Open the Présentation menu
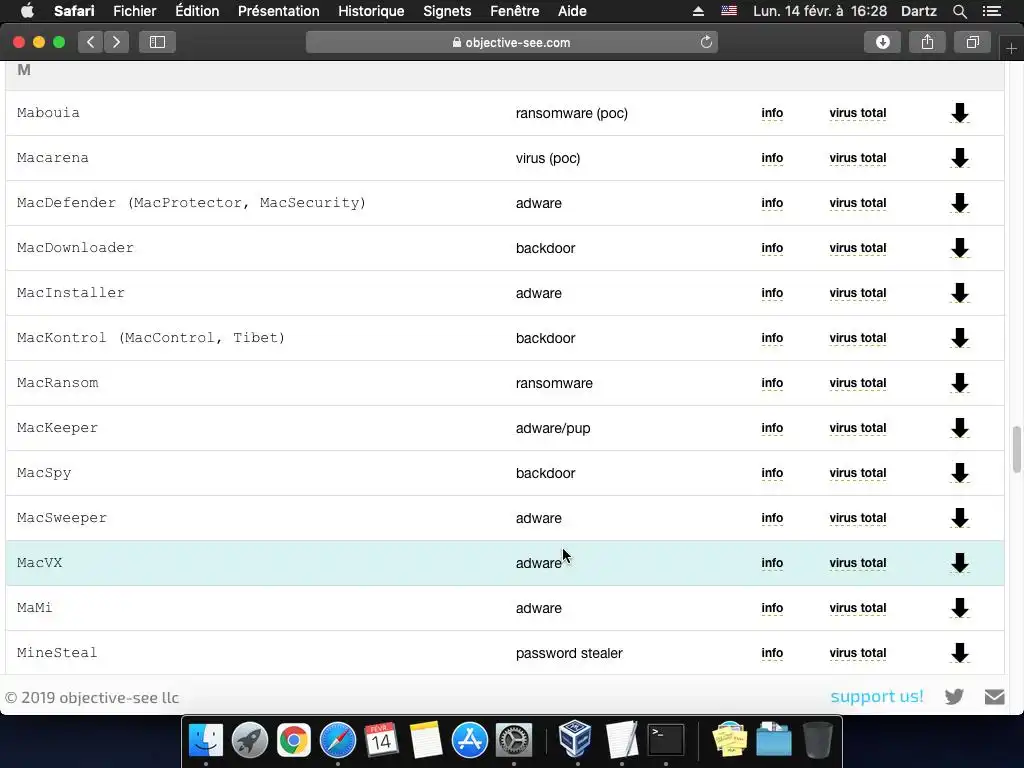Image resolution: width=1024 pixels, height=768 pixels. [278, 11]
